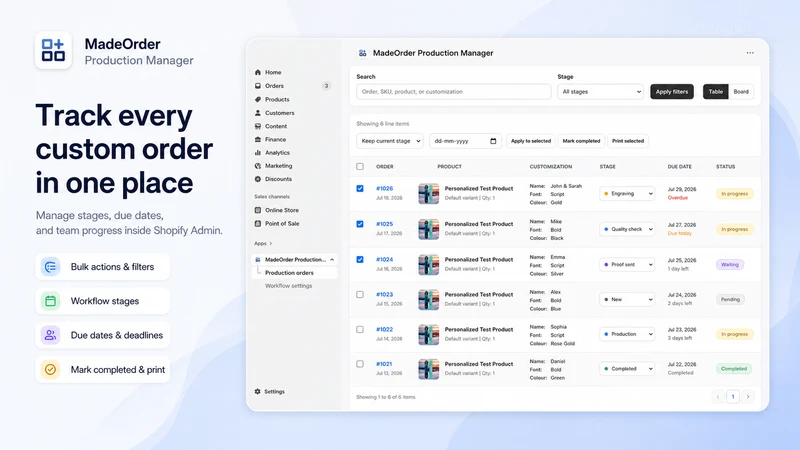Click the Apply filters button
800x450 pixels.
click(671, 92)
